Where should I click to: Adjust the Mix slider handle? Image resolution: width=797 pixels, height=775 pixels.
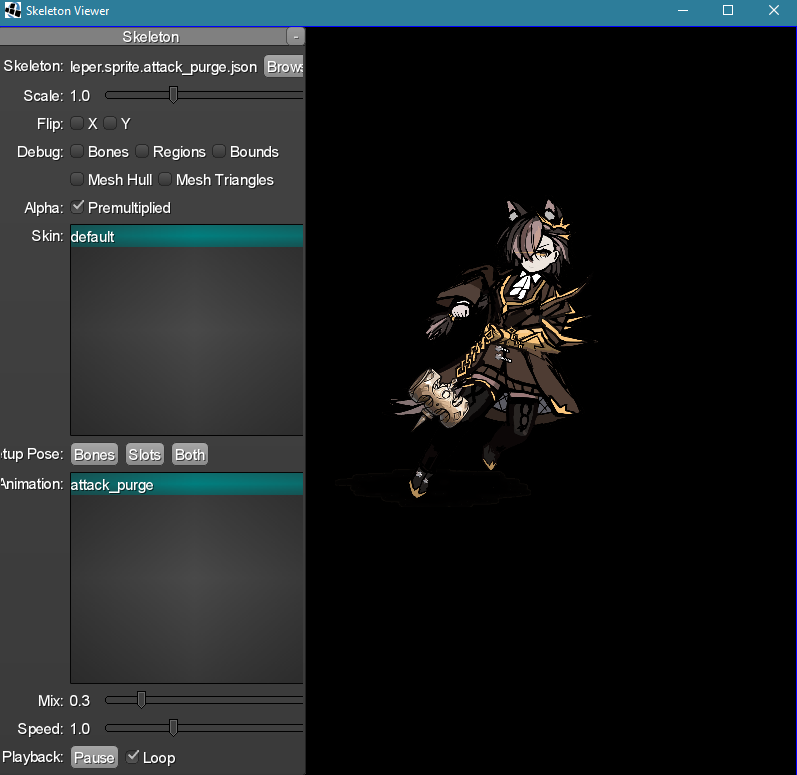(x=141, y=700)
